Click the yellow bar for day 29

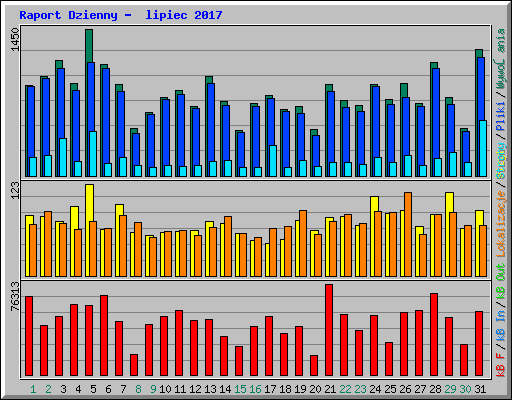(449, 202)
